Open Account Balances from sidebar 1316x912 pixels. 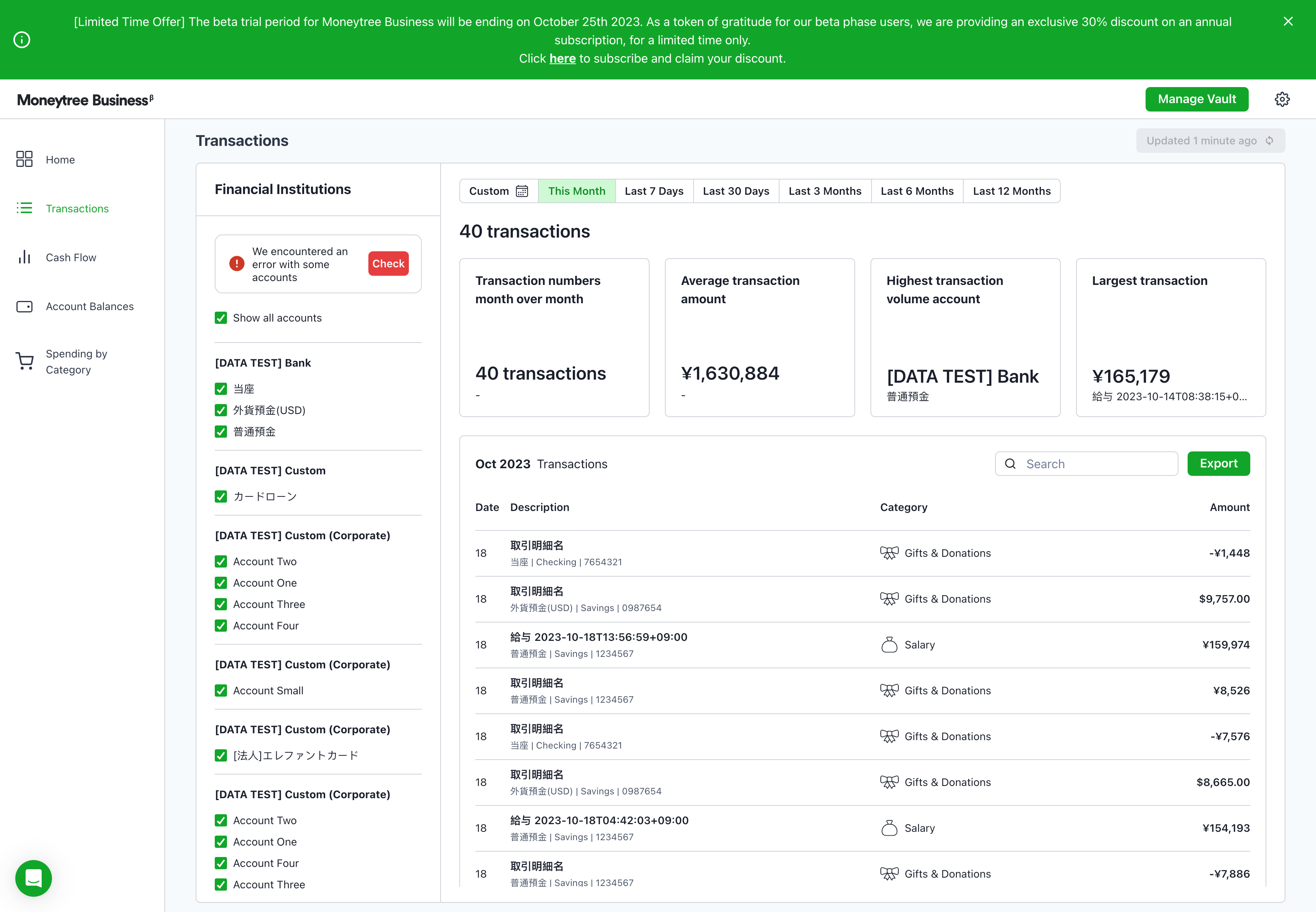[x=90, y=306]
